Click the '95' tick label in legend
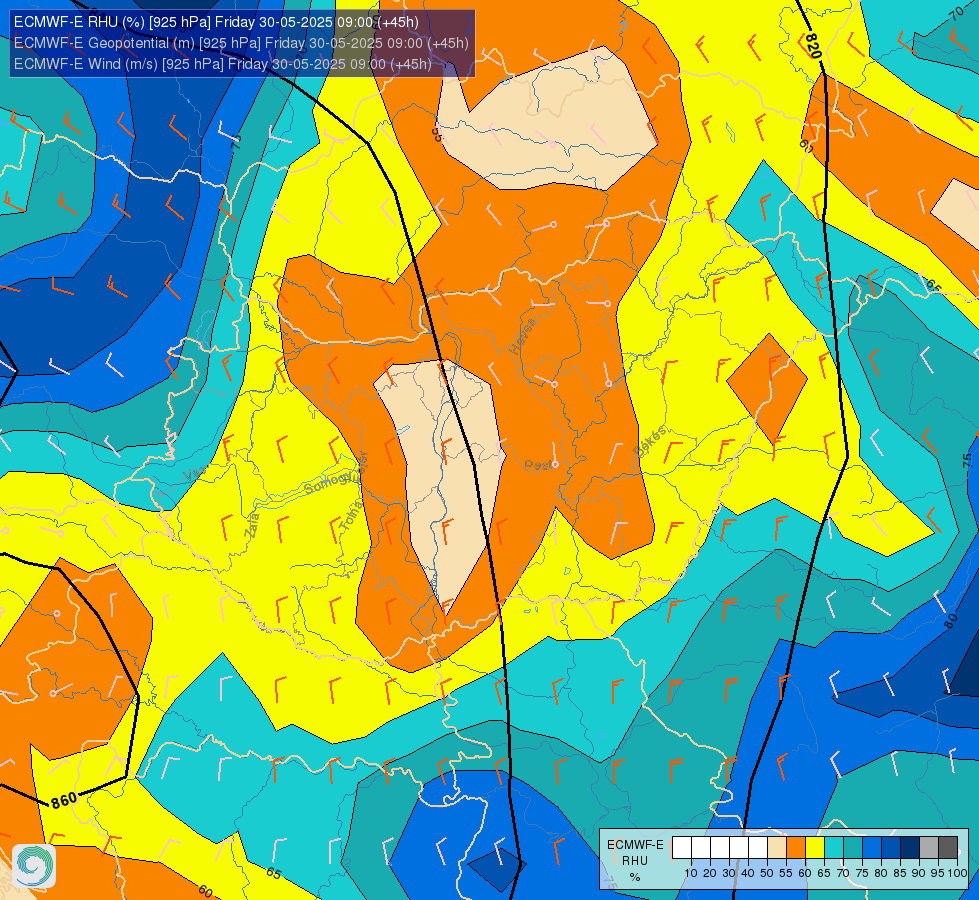 pos(937,873)
